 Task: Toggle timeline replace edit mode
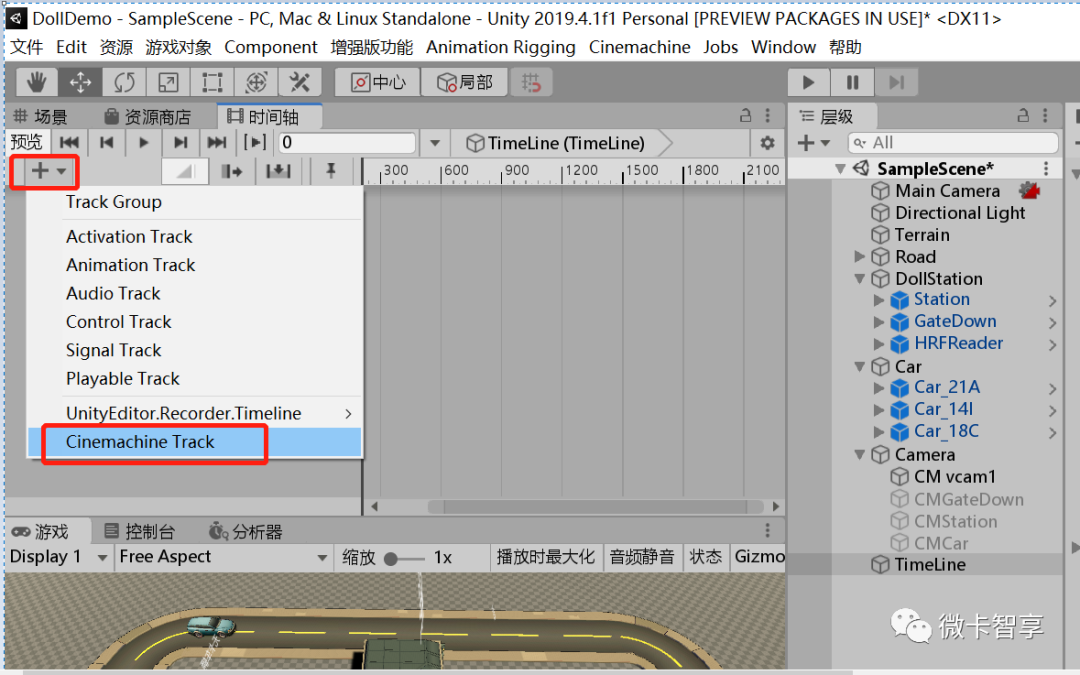[278, 171]
